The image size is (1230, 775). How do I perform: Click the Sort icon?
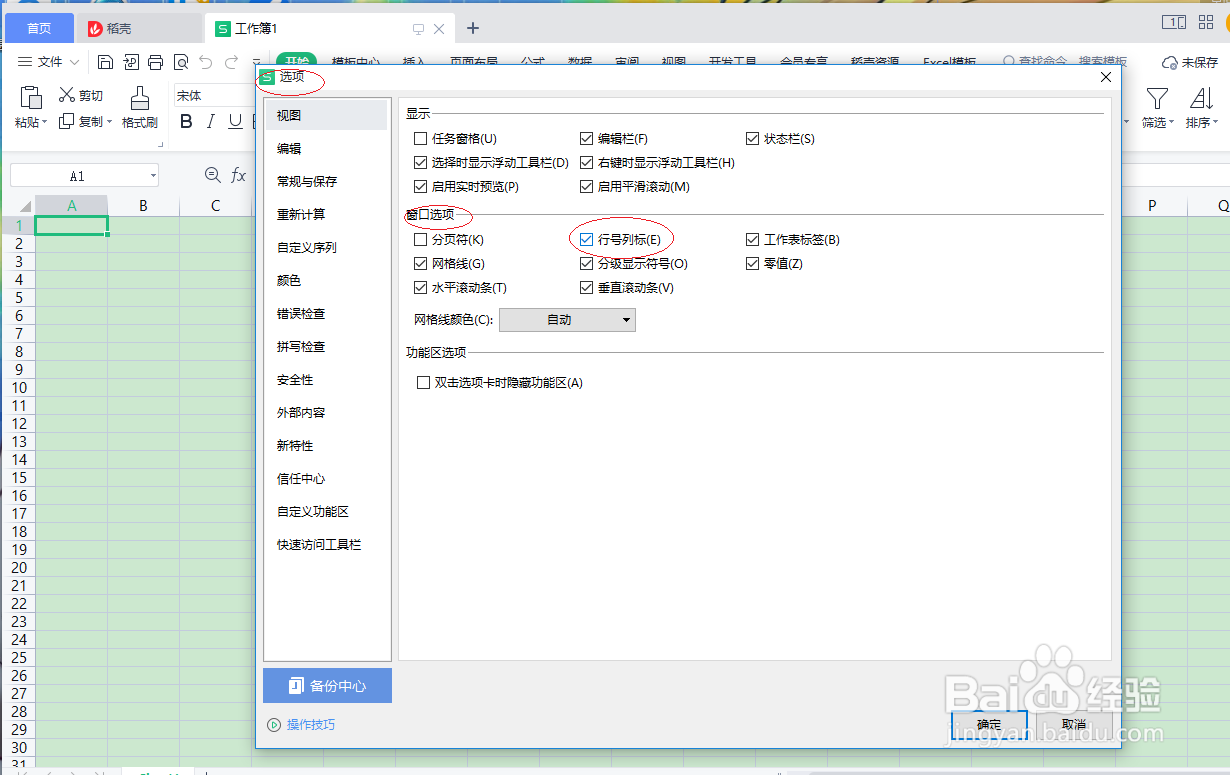coord(1201,98)
